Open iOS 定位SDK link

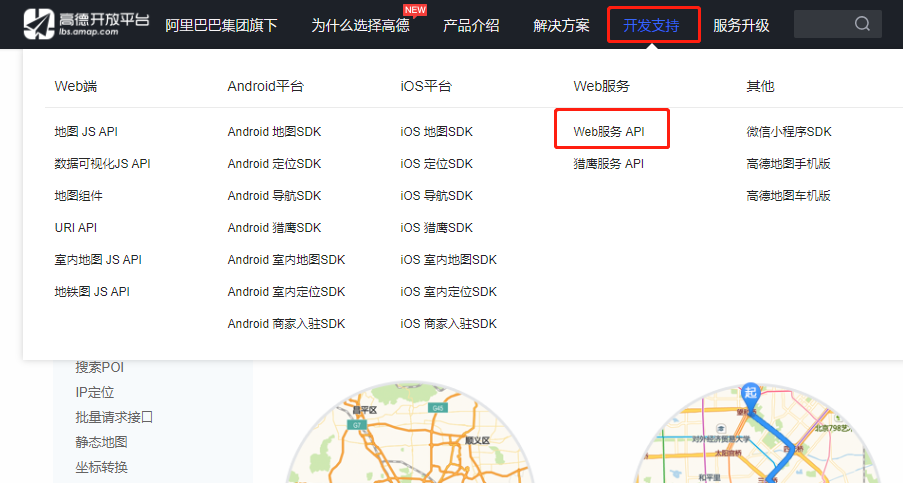pyautogui.click(x=437, y=163)
